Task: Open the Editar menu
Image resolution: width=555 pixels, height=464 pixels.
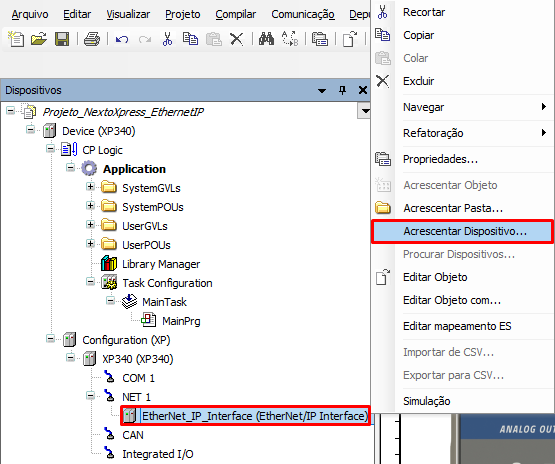Action: click(77, 15)
